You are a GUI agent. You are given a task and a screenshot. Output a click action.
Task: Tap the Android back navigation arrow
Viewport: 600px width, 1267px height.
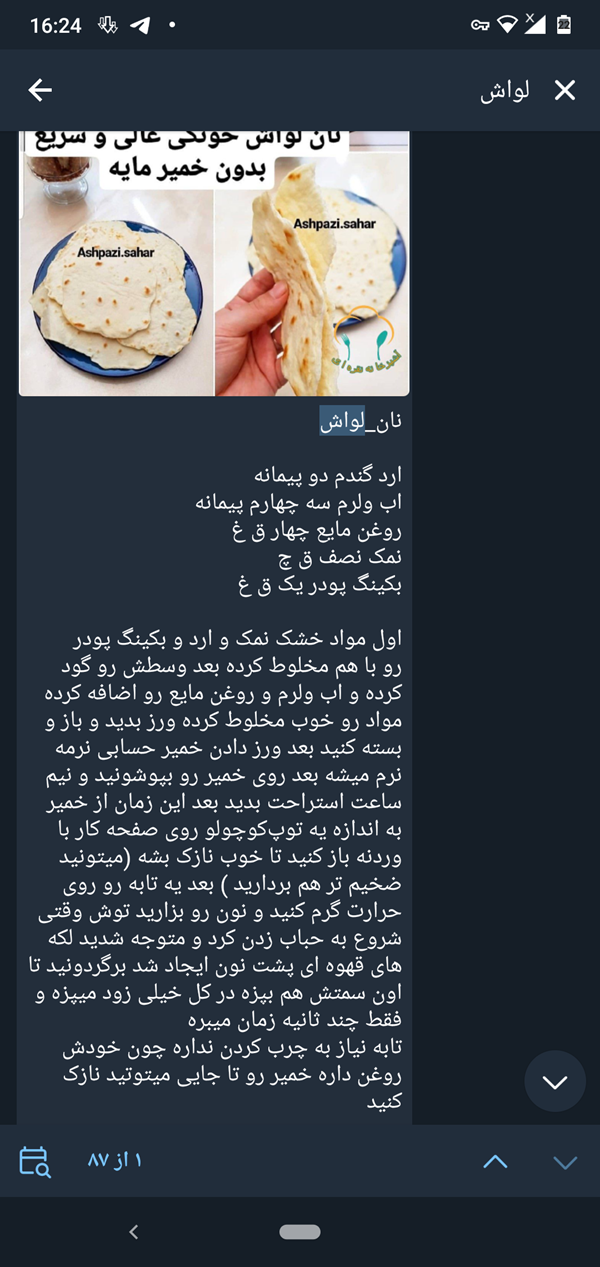tap(134, 1232)
